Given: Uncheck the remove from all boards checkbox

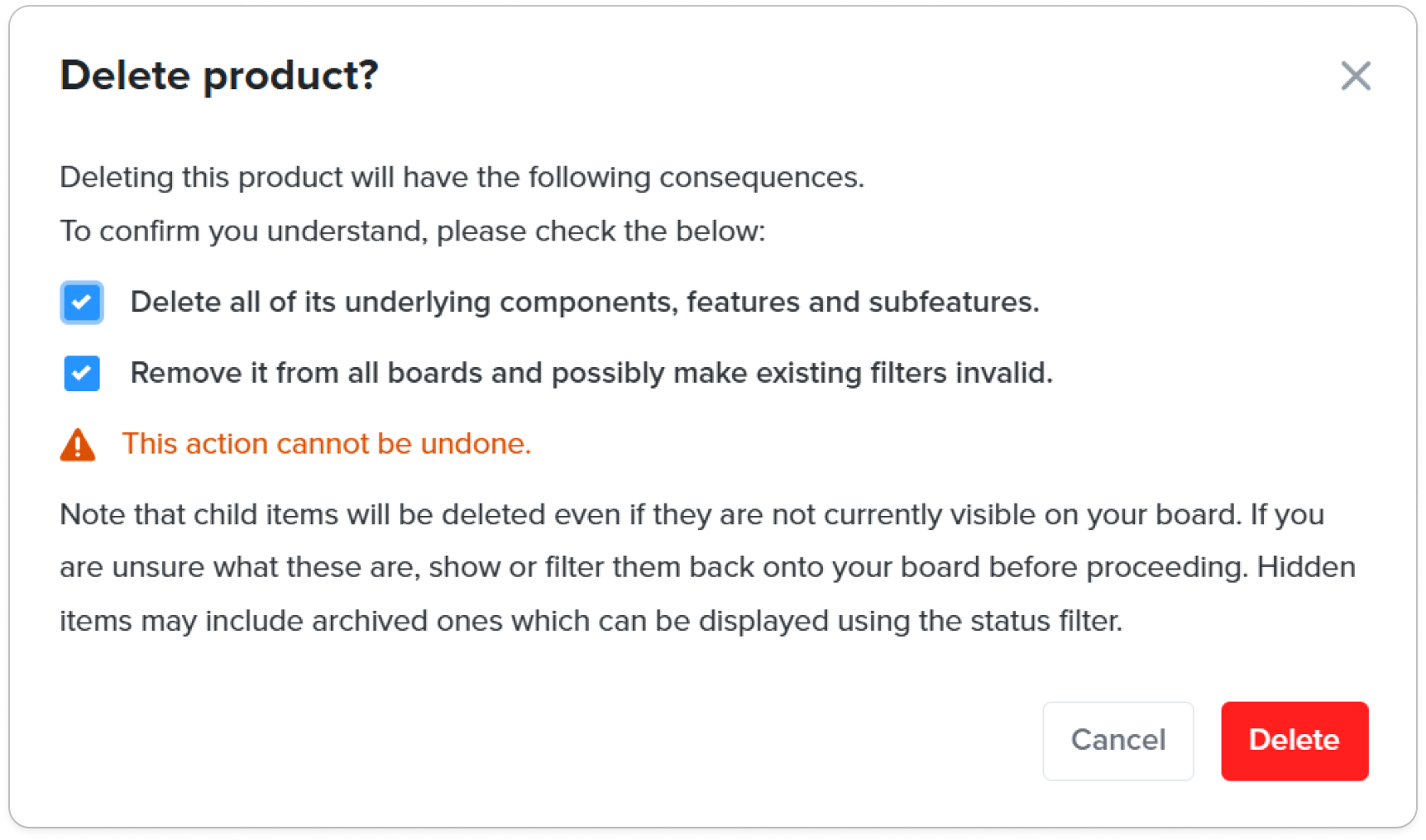Looking at the screenshot, I should (x=82, y=374).
